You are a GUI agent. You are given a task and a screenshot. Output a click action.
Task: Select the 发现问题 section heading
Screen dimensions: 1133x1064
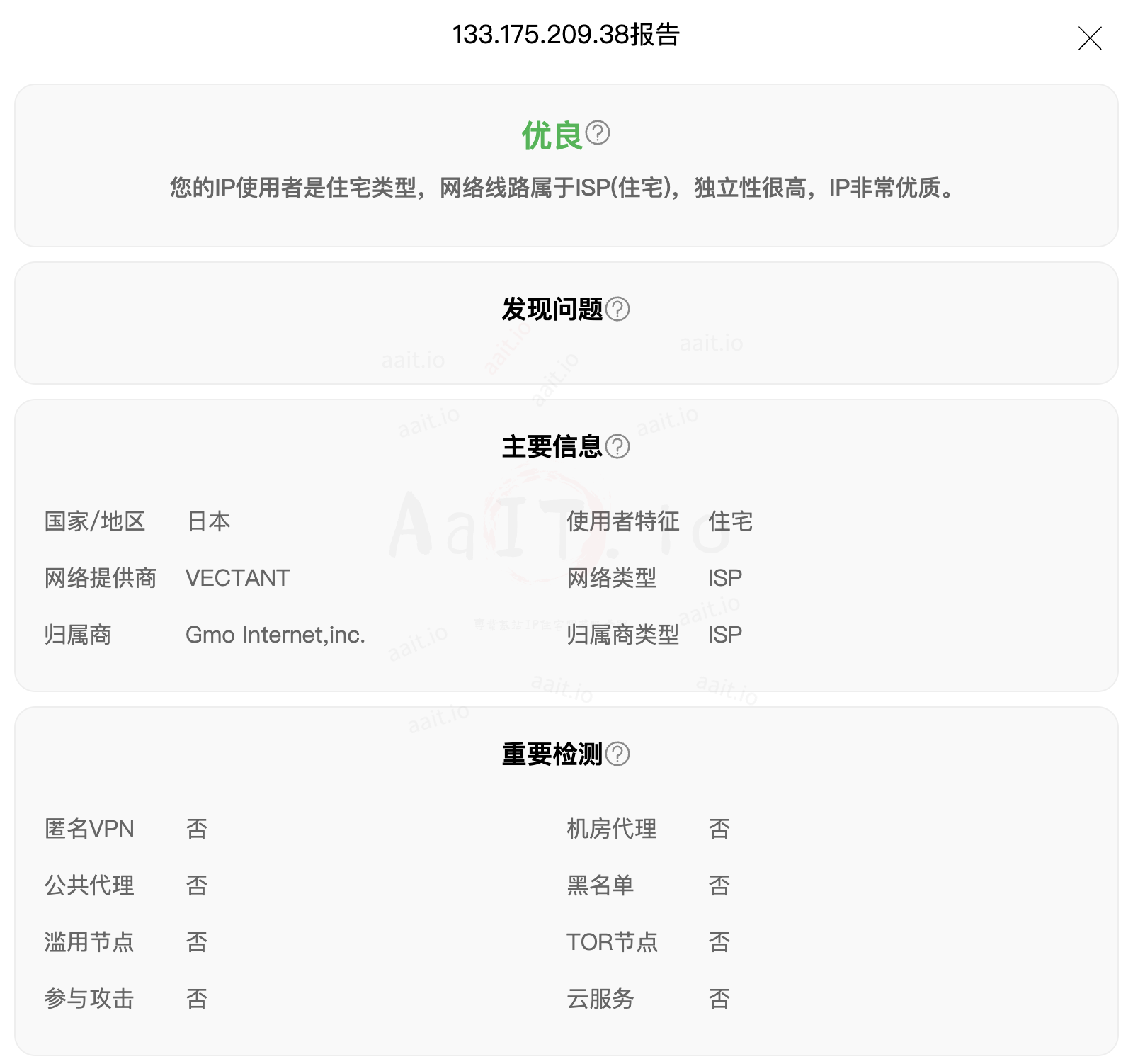coord(552,309)
